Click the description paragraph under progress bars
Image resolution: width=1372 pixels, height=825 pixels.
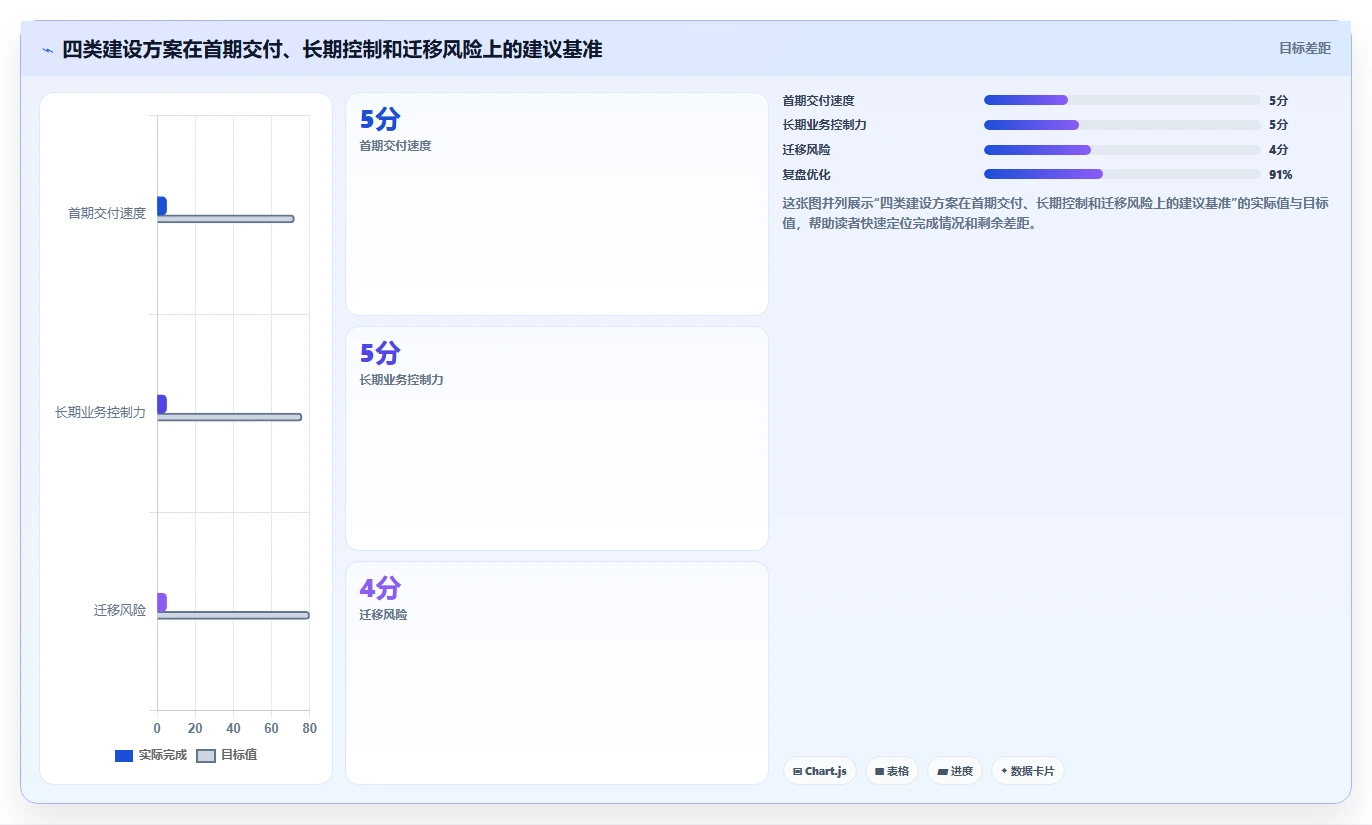(1056, 213)
